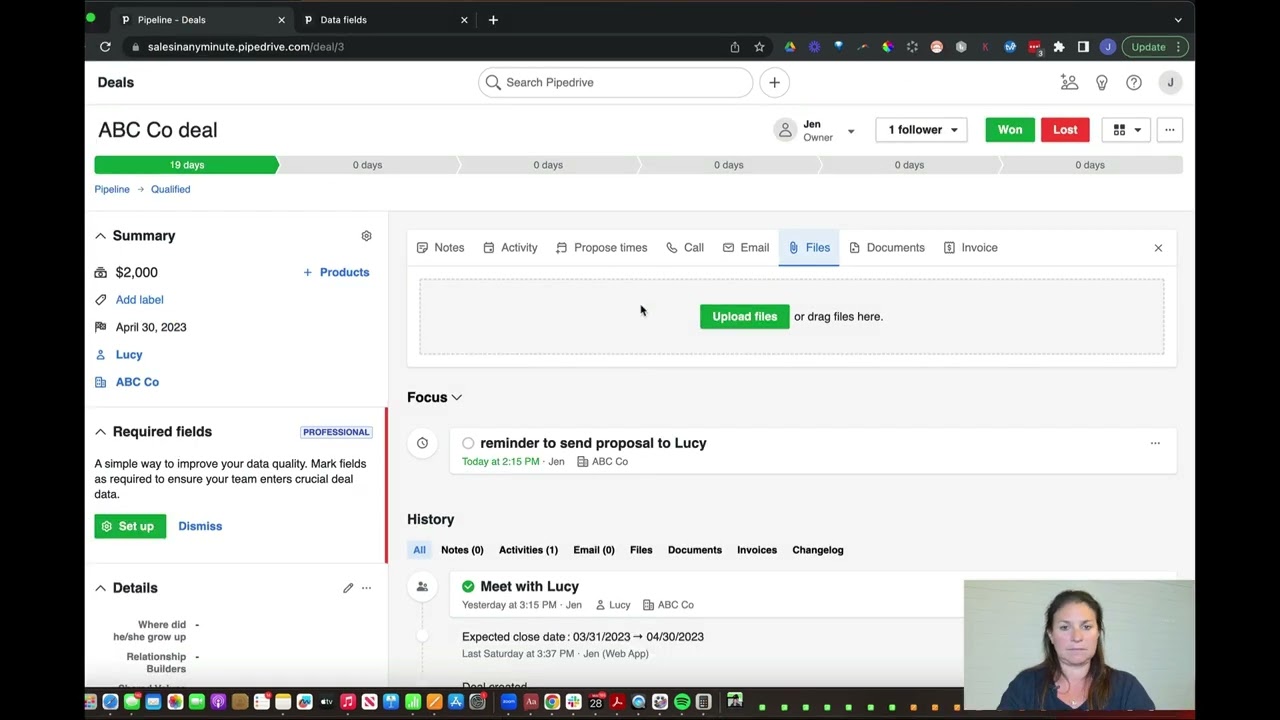Click the deal owner avatar icon
Image resolution: width=1280 pixels, height=720 pixels.
point(785,130)
